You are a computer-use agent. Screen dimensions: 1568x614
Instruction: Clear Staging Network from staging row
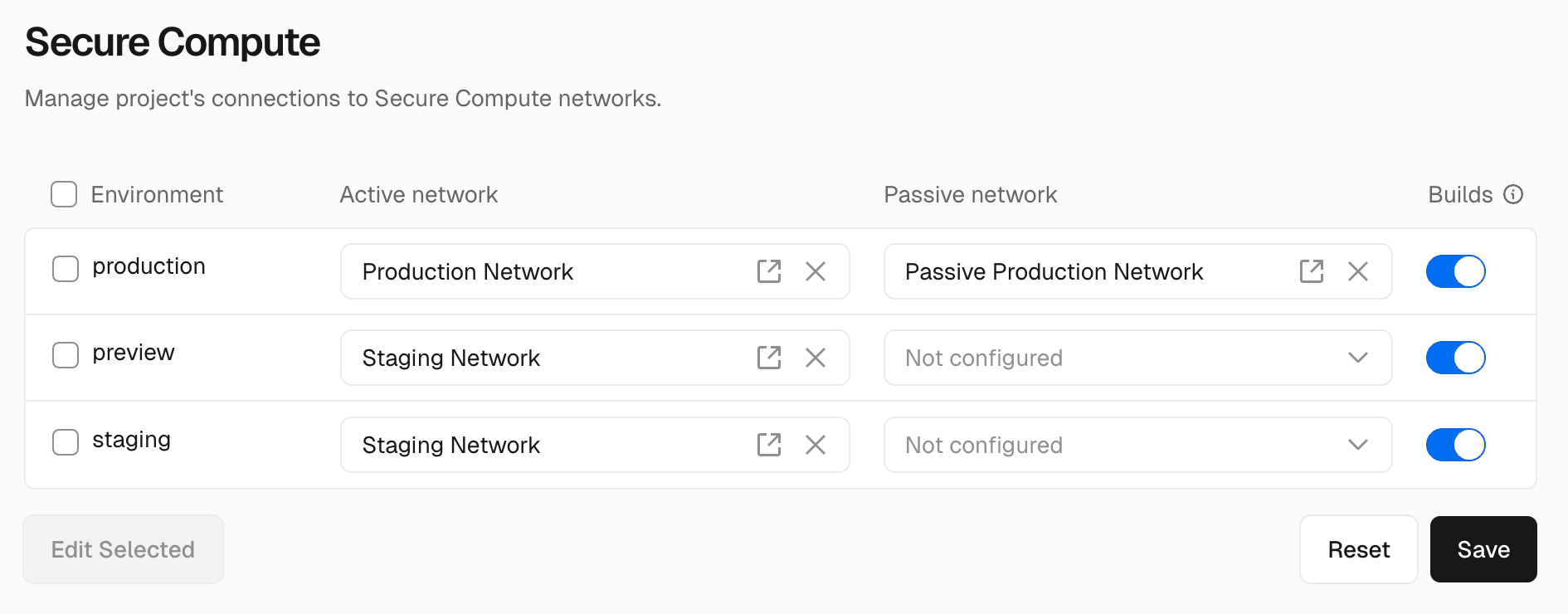pyautogui.click(x=816, y=445)
